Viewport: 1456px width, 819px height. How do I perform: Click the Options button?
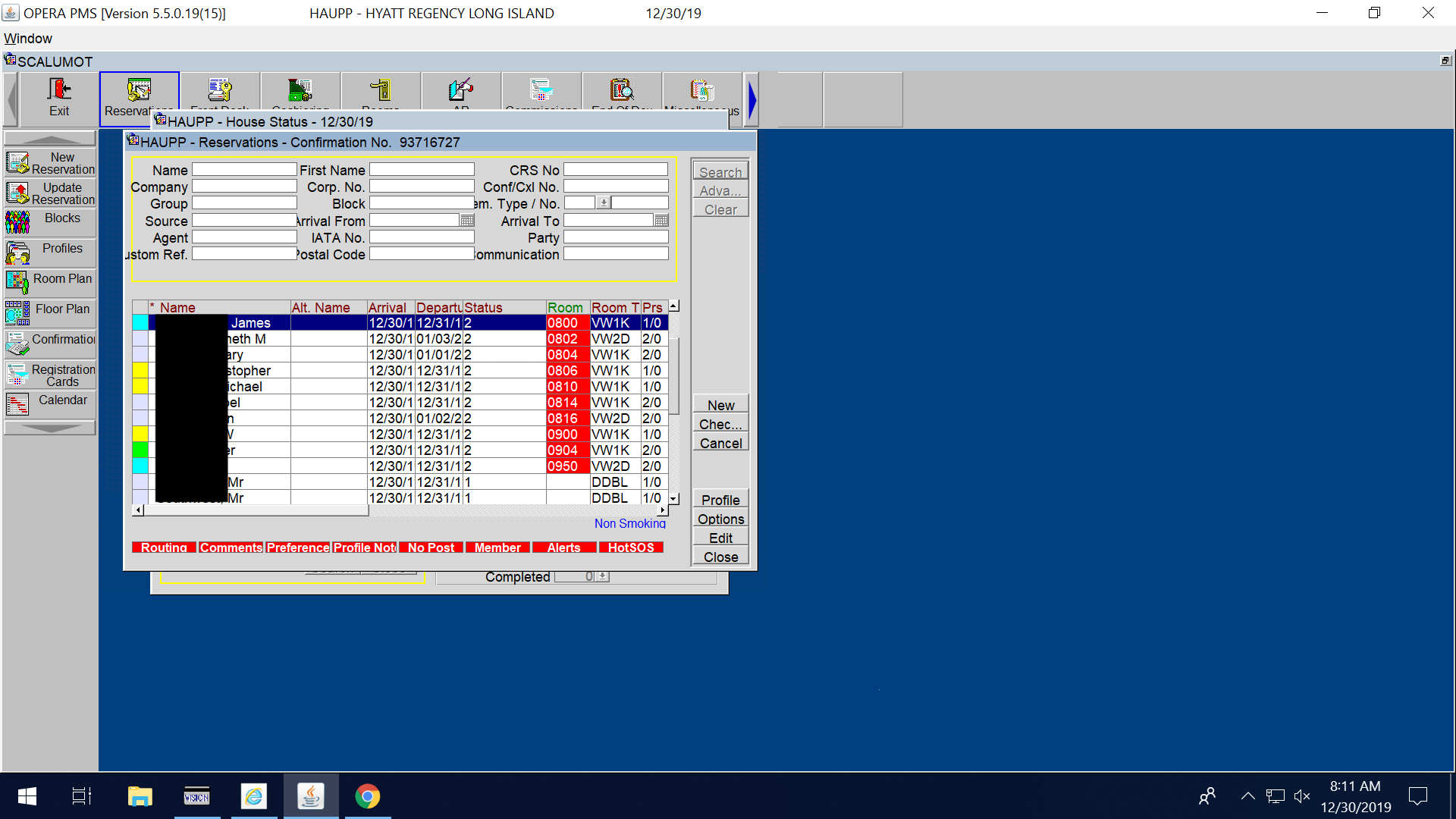tap(720, 519)
